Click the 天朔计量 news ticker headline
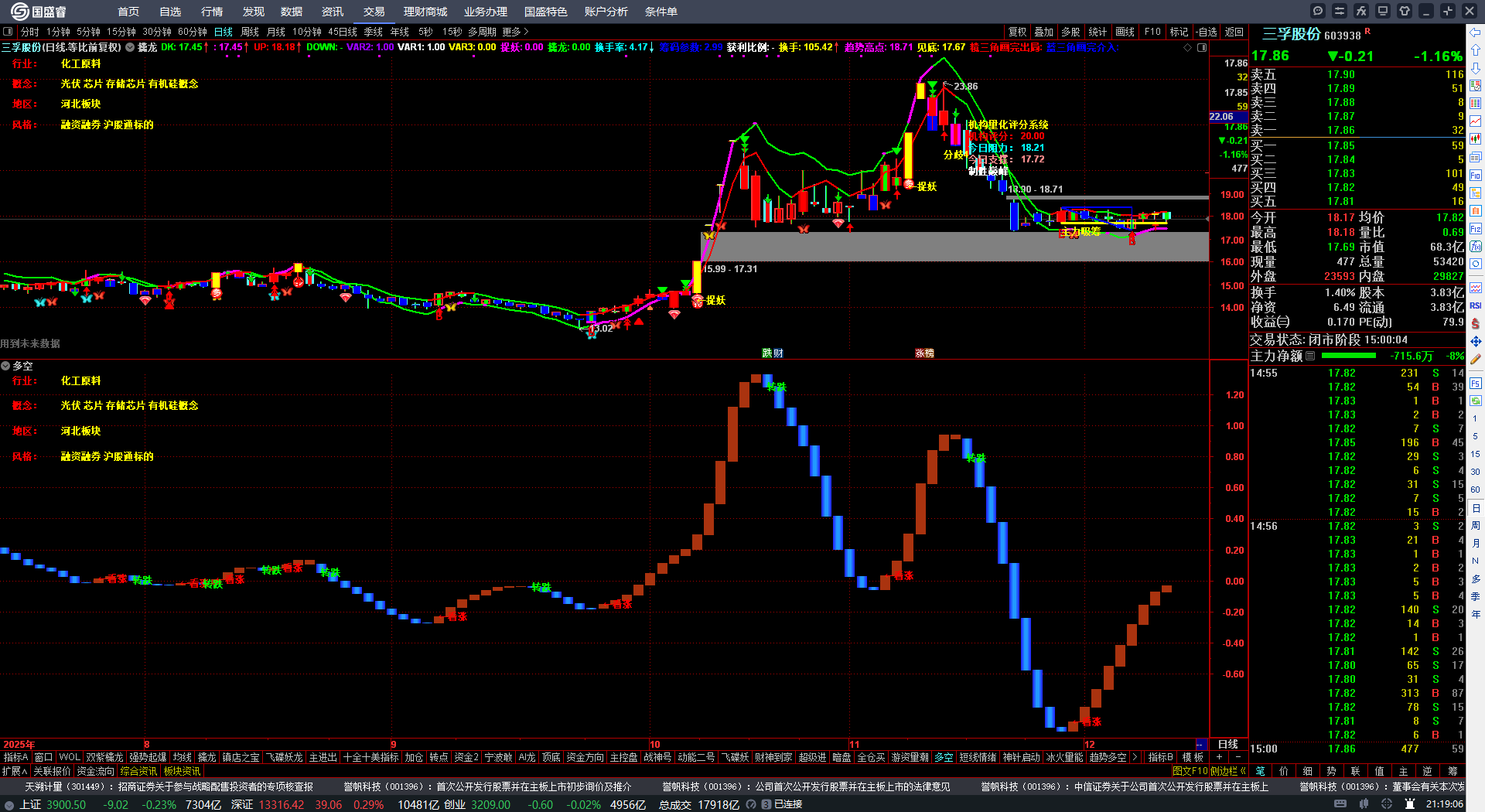Image resolution: width=1485 pixels, height=812 pixels. coord(169,786)
